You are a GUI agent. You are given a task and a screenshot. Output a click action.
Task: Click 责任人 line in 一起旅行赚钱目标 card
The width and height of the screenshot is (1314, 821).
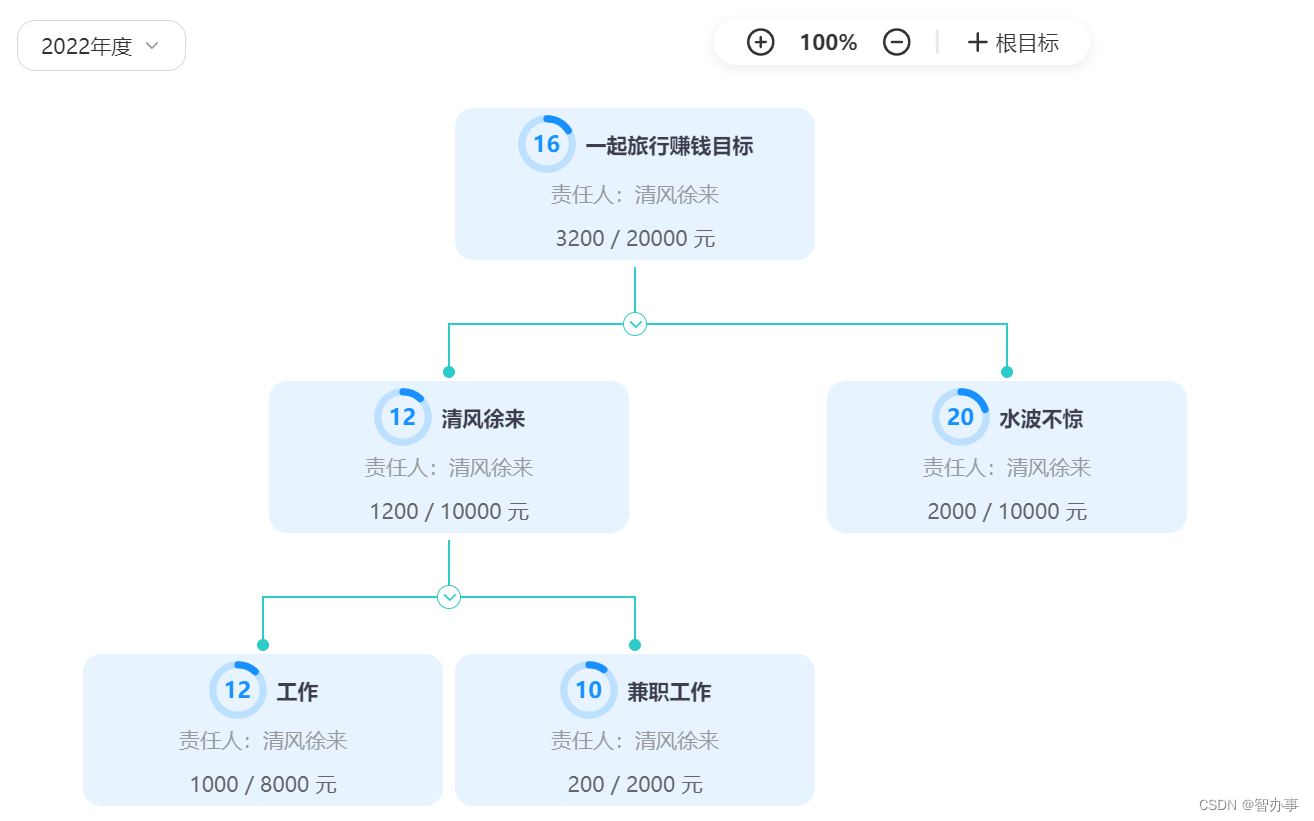click(x=635, y=195)
